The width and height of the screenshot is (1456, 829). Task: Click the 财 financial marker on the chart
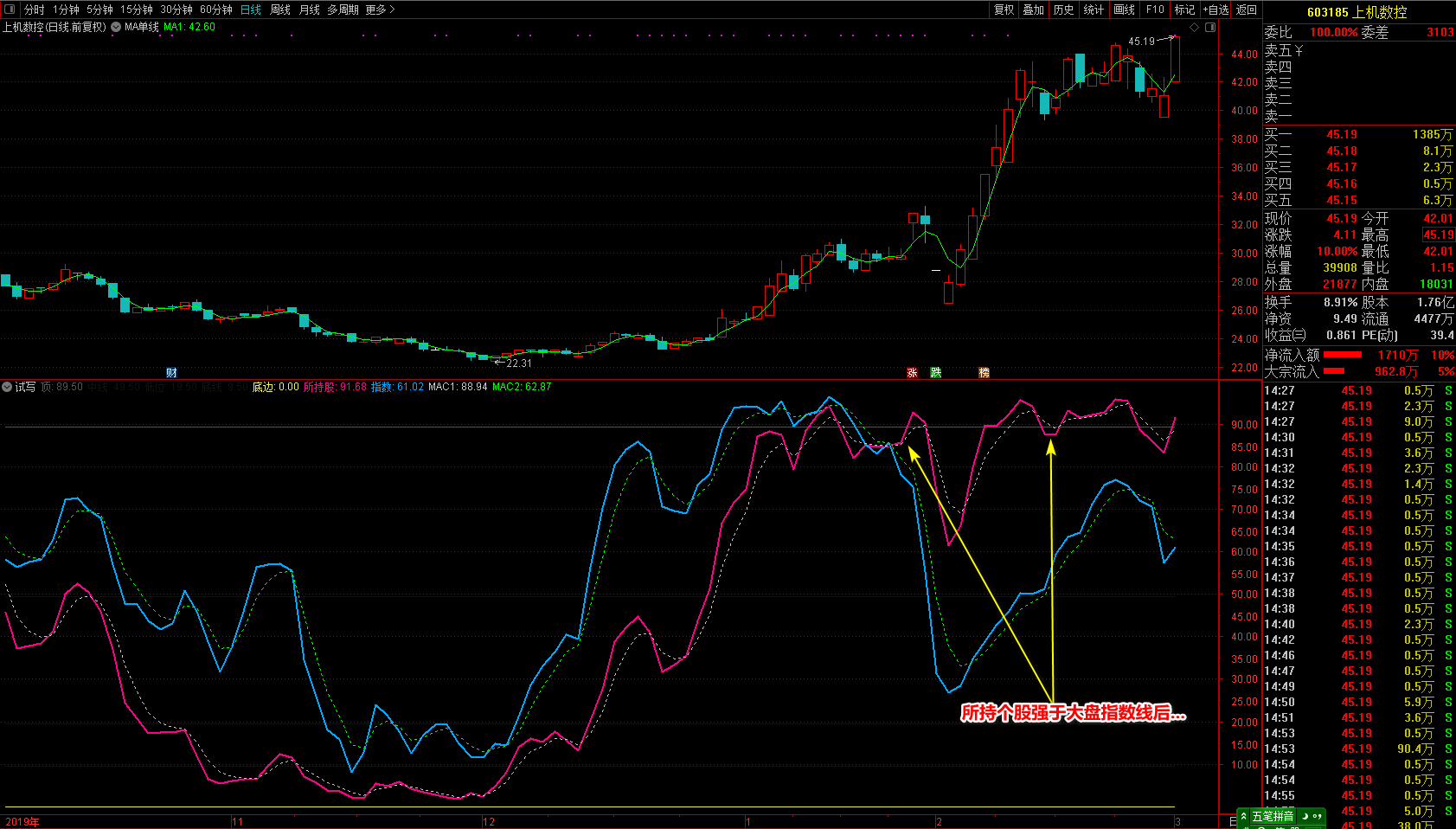(171, 372)
